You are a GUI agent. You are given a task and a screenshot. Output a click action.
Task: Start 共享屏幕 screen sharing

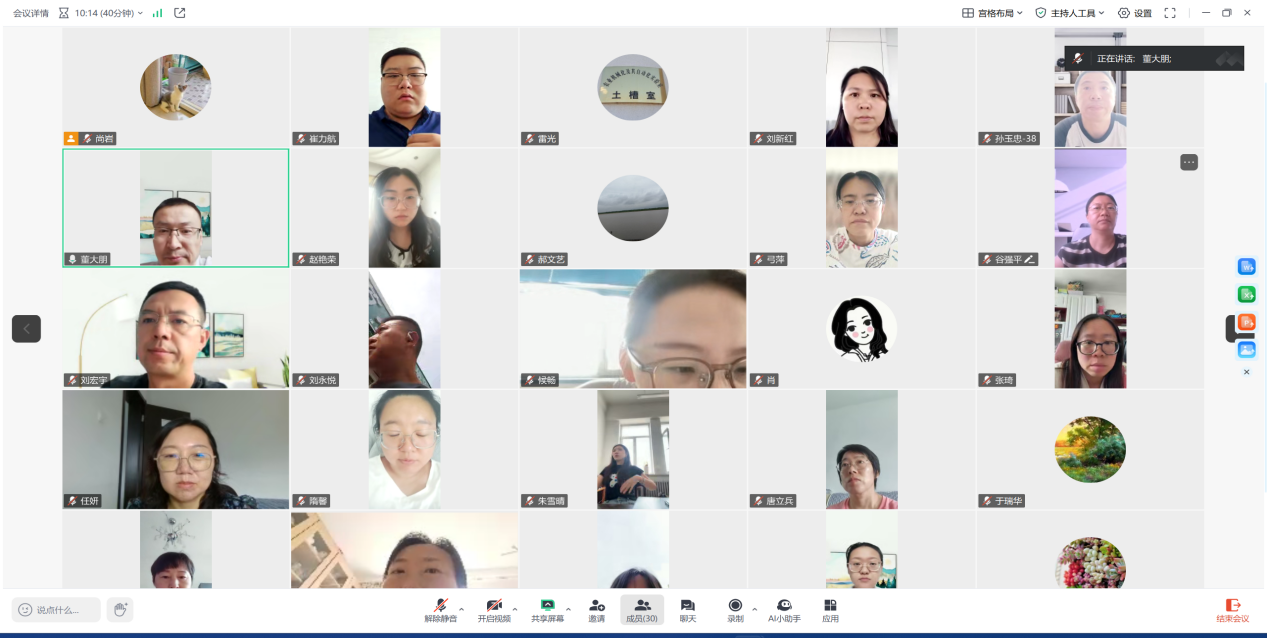click(x=547, y=610)
